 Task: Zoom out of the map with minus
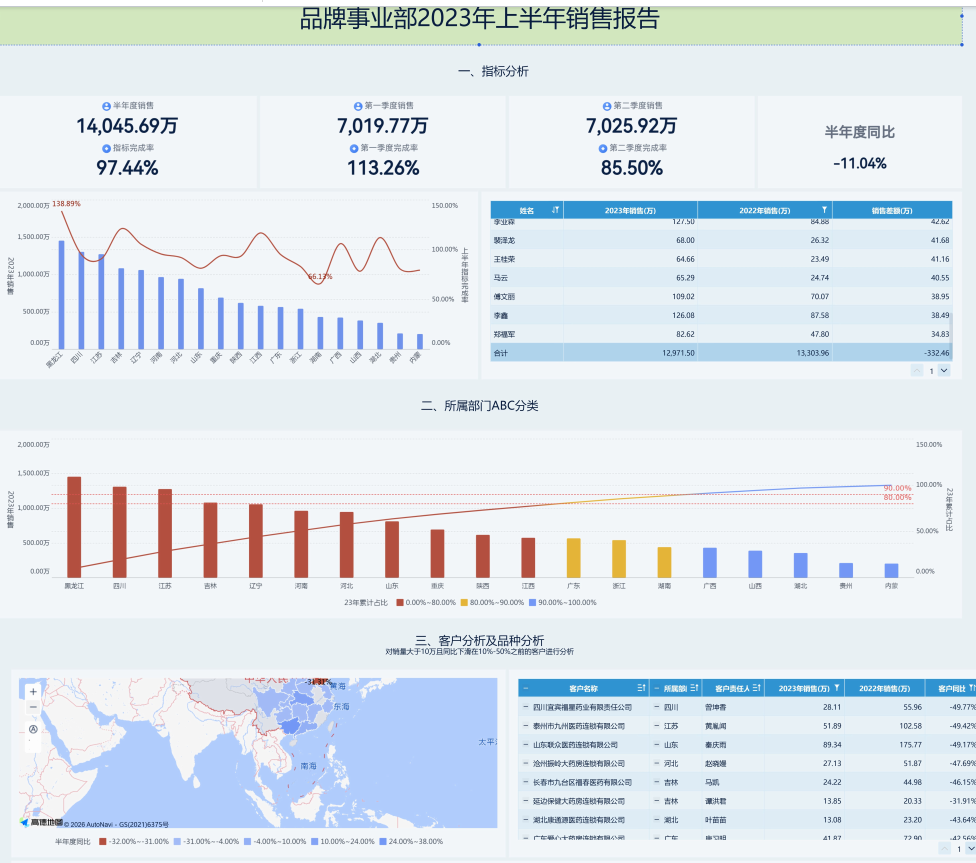click(x=34, y=707)
